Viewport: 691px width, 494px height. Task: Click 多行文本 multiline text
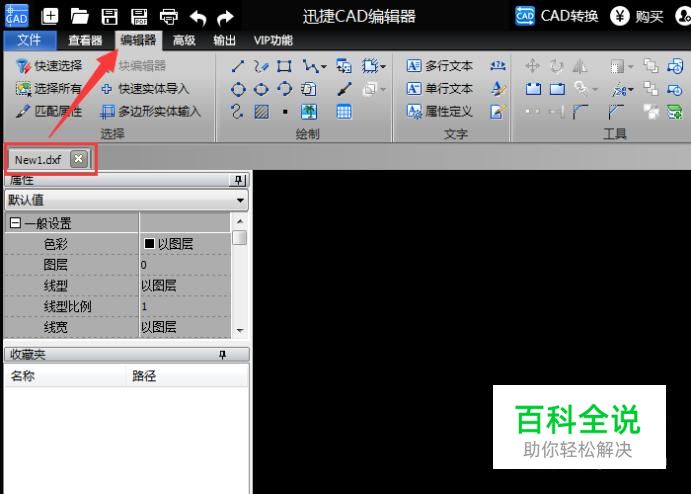(439, 66)
